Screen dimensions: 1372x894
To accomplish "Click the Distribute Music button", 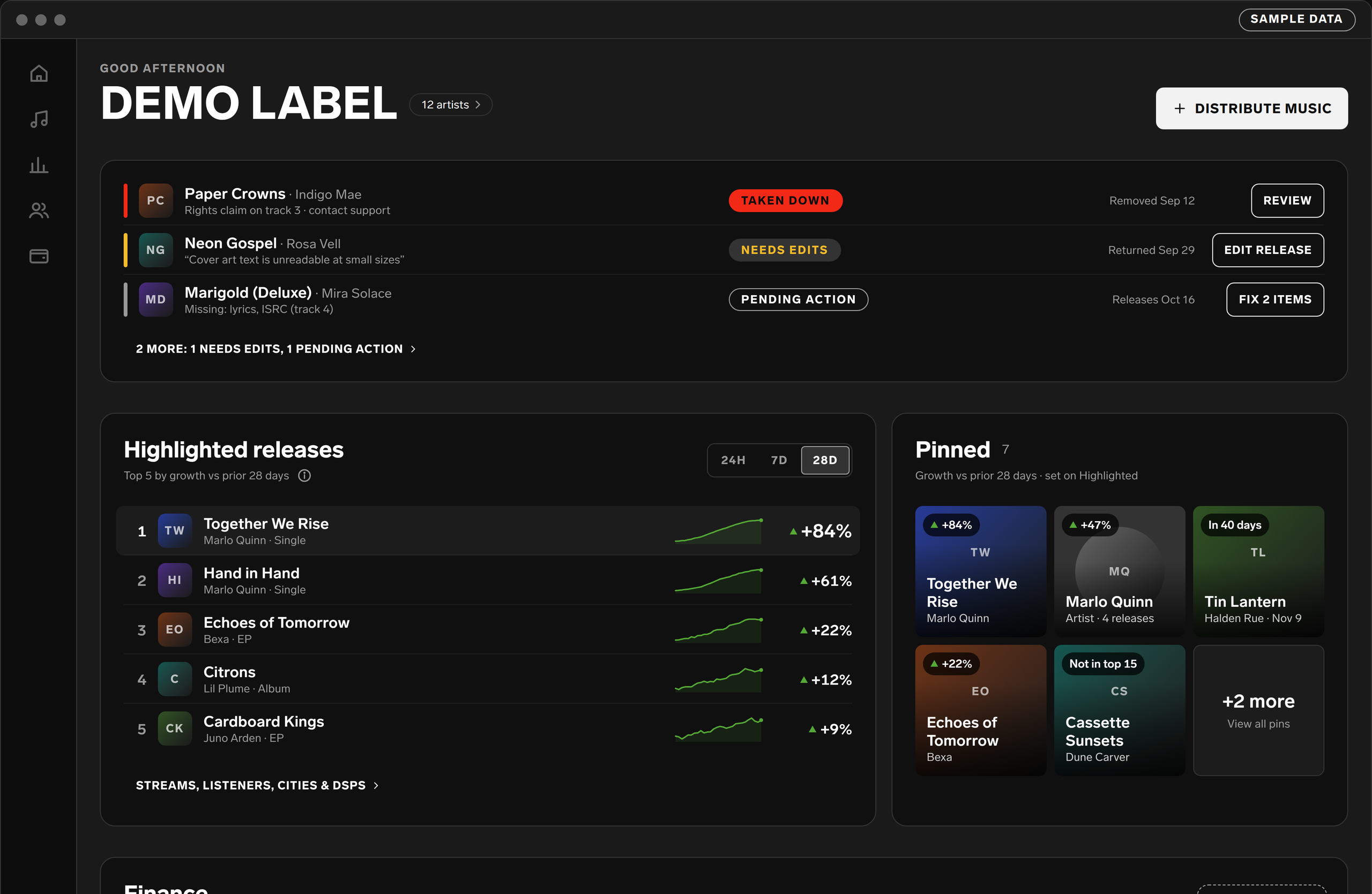I will pos(1251,108).
